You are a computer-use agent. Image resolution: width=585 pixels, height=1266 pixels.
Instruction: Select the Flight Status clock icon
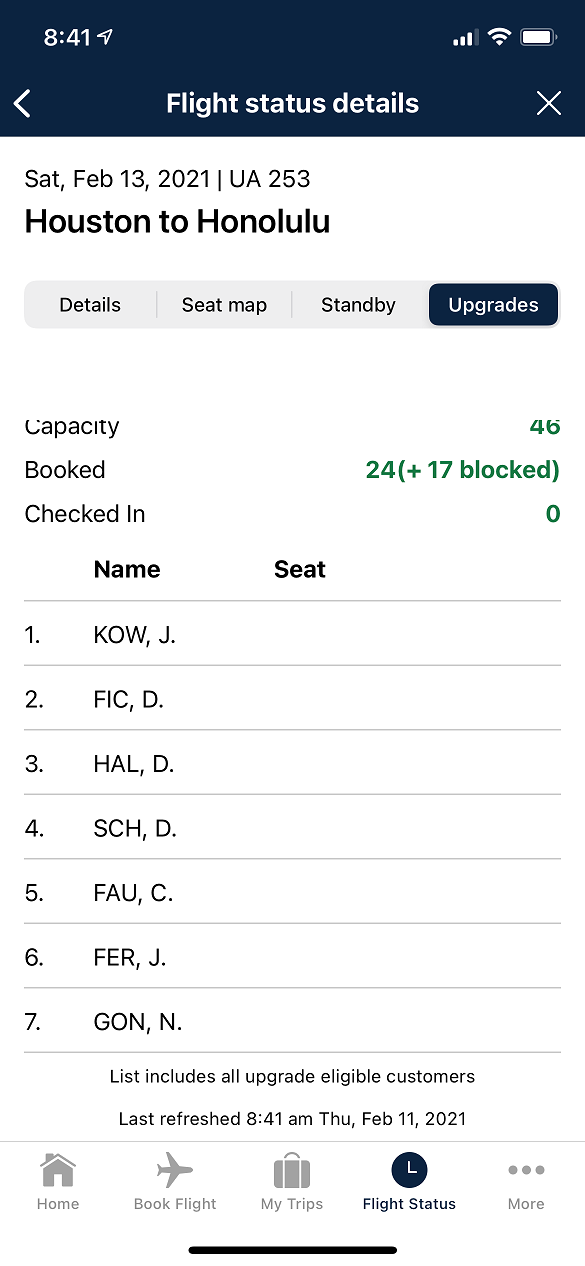click(409, 1170)
